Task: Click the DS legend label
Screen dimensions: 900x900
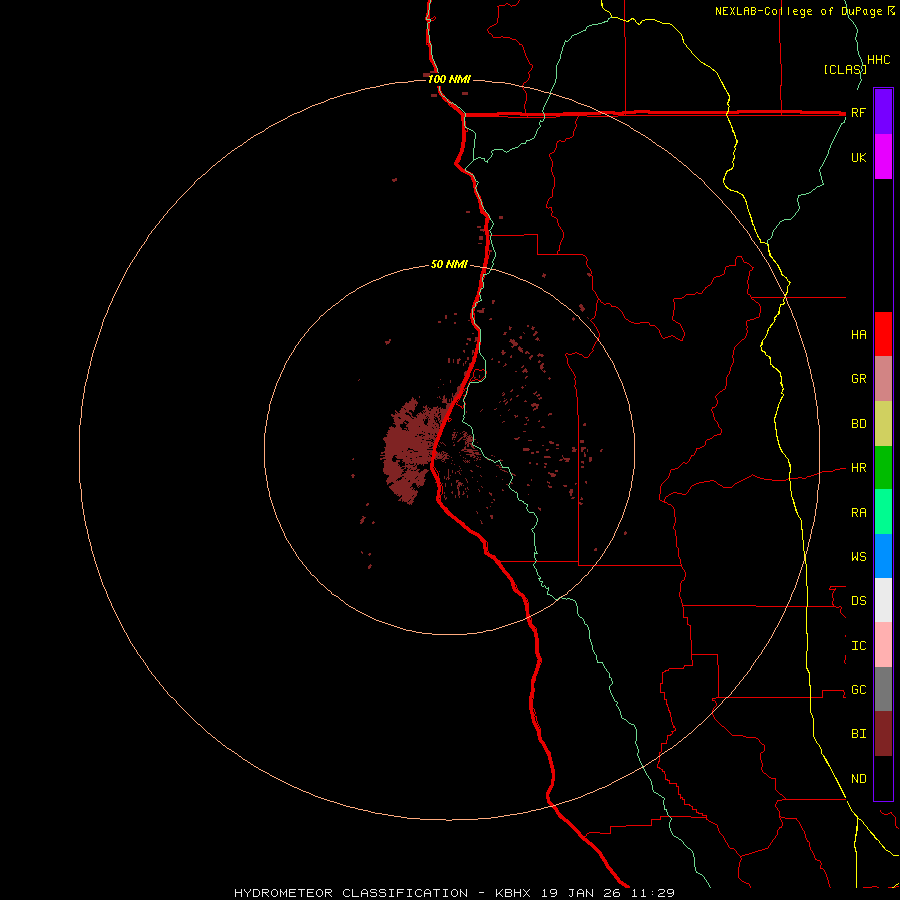Action: pyautogui.click(x=858, y=600)
